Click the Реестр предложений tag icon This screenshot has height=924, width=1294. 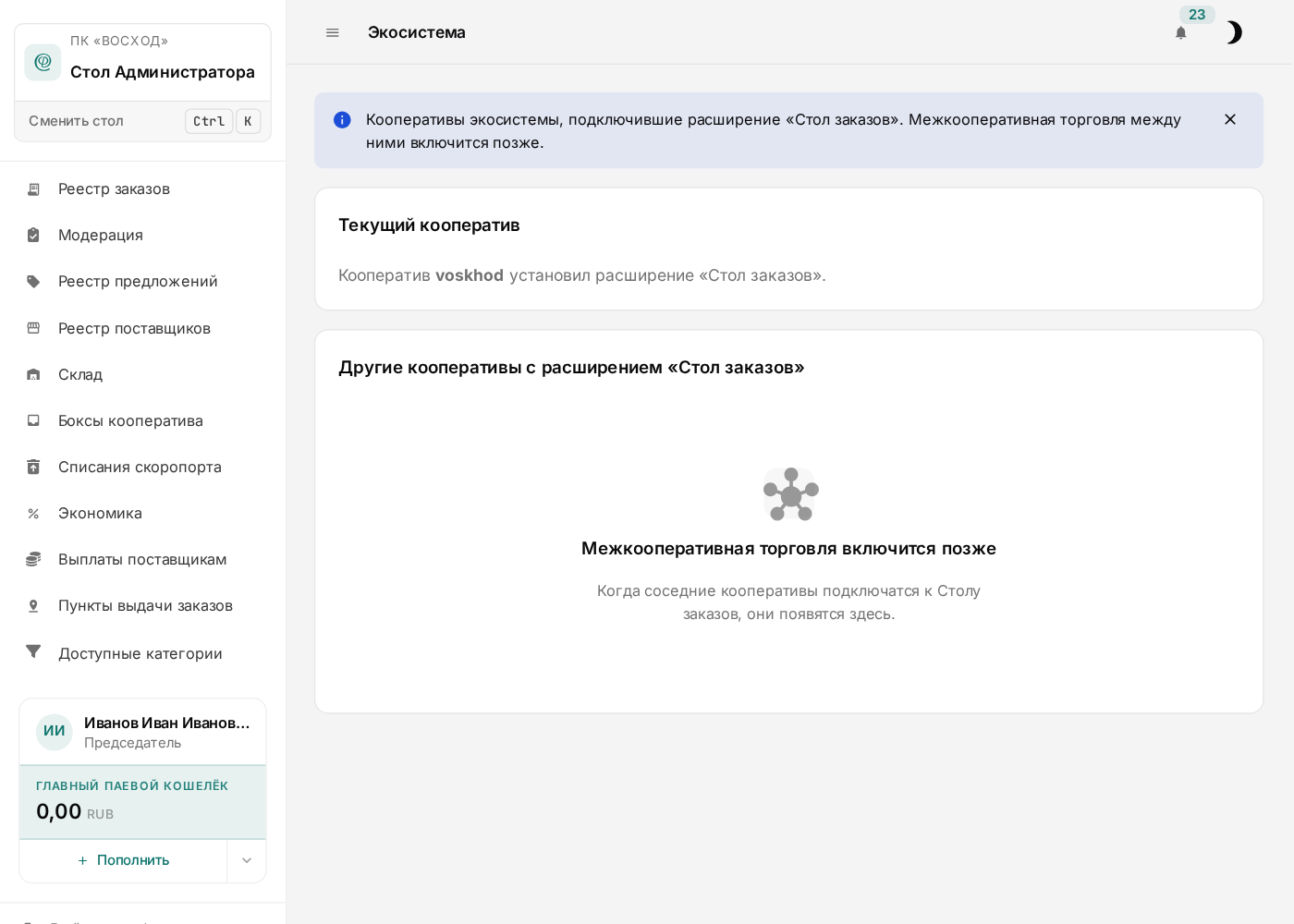(33, 282)
